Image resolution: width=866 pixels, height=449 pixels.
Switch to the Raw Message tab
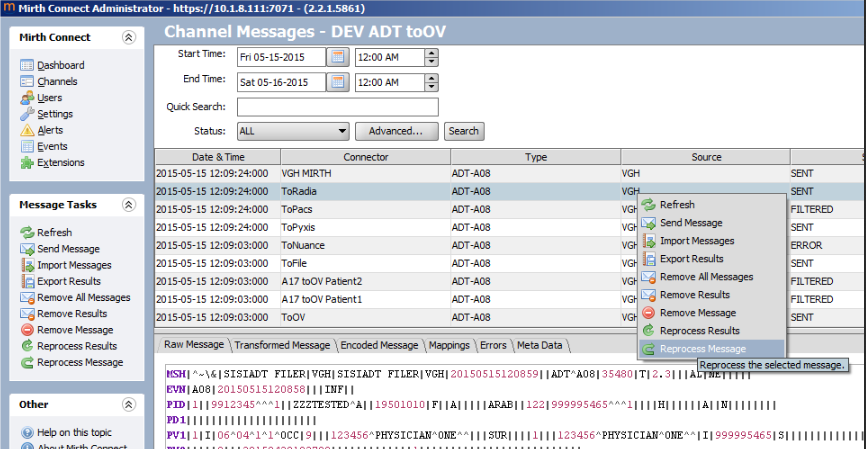(193, 345)
